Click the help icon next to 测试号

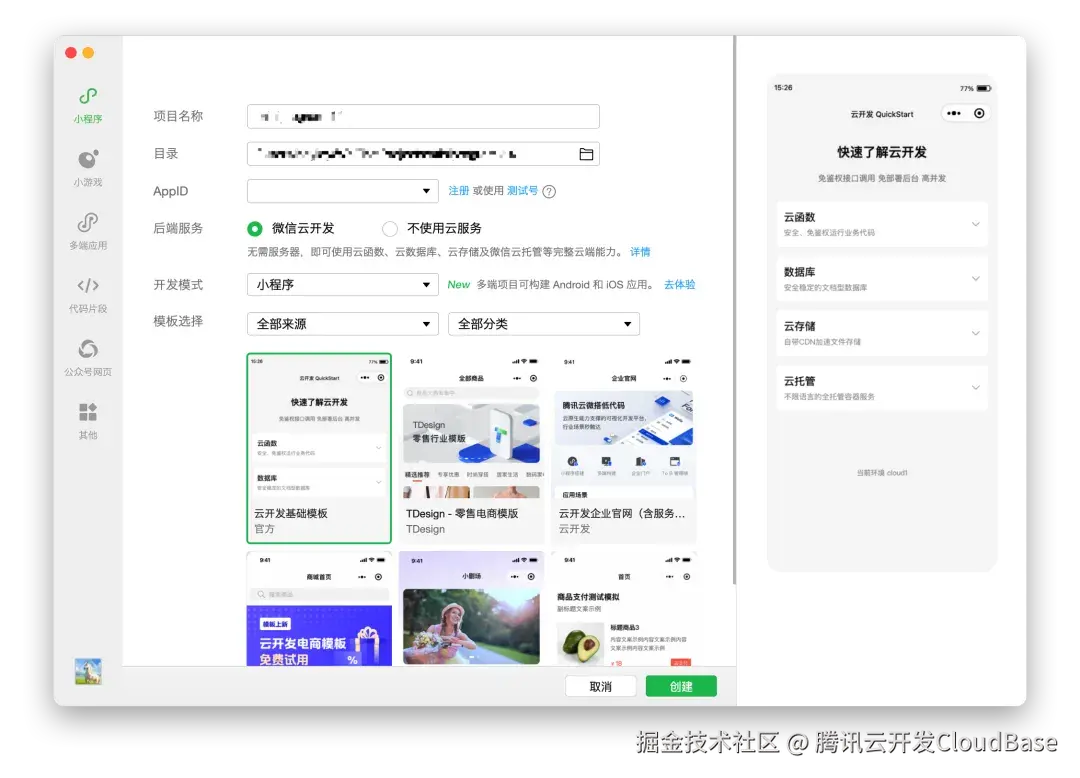(x=548, y=190)
